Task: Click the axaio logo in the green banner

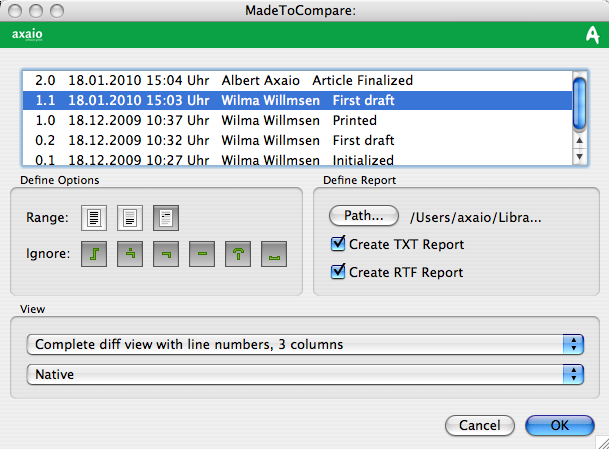Action: click(27, 35)
